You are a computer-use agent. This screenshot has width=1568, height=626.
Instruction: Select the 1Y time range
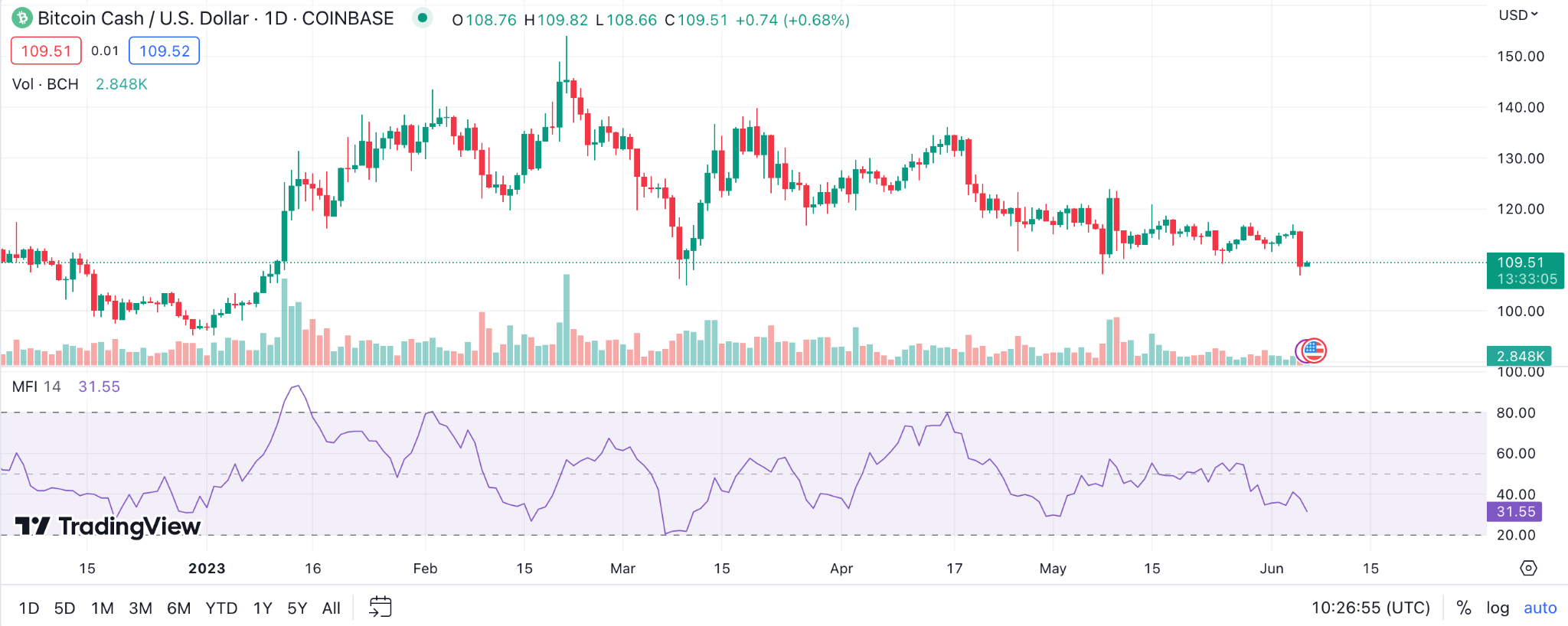click(263, 608)
